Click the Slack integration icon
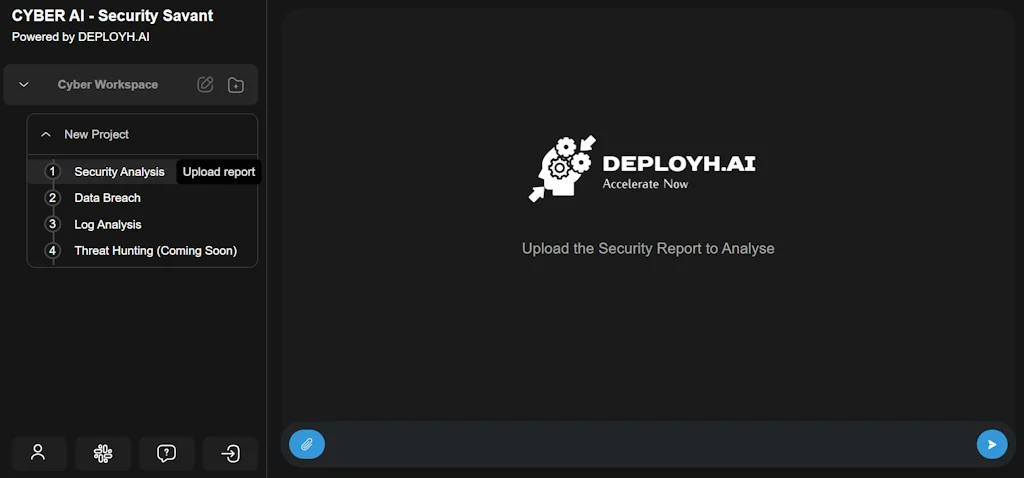The width and height of the screenshot is (1024, 478). coord(103,453)
